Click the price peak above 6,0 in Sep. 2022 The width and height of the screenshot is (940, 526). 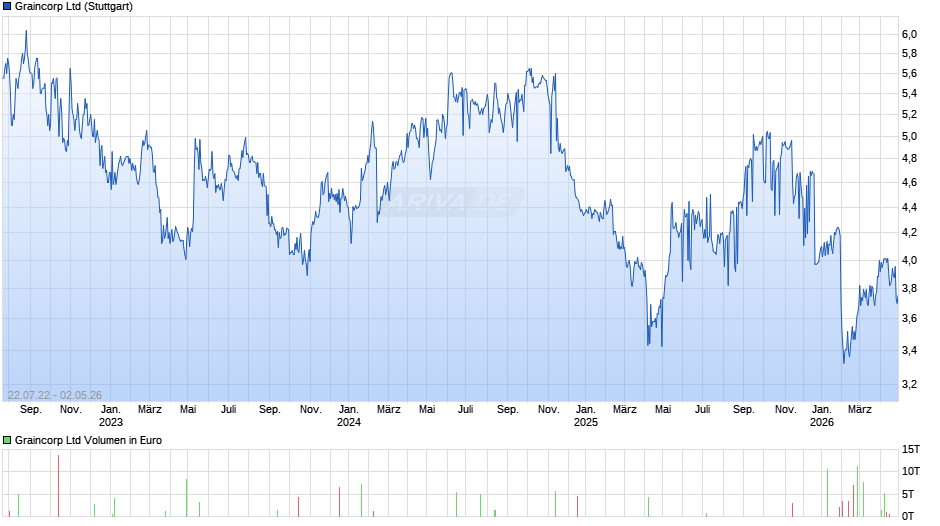tap(26, 32)
